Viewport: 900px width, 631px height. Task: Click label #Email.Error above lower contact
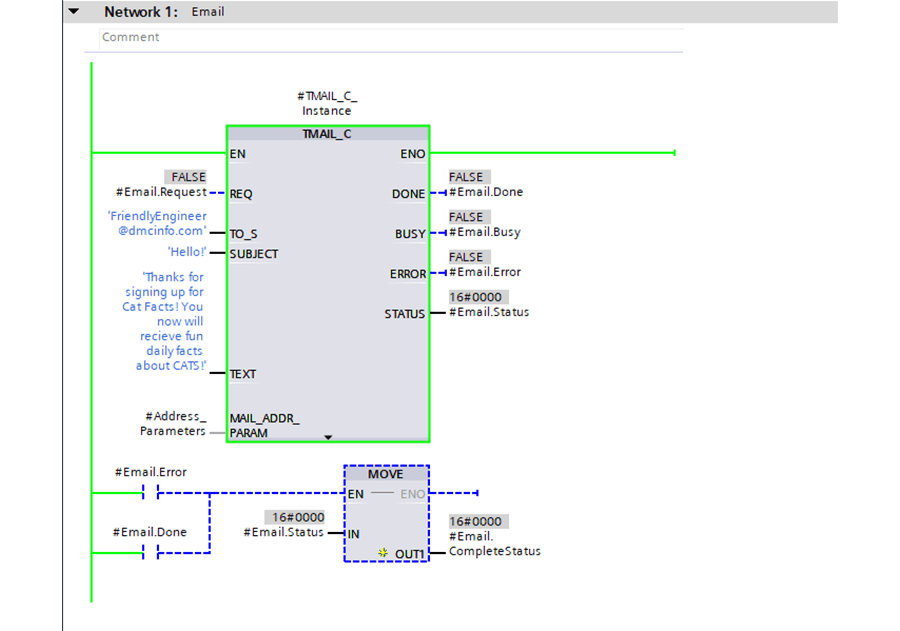[x=151, y=472]
